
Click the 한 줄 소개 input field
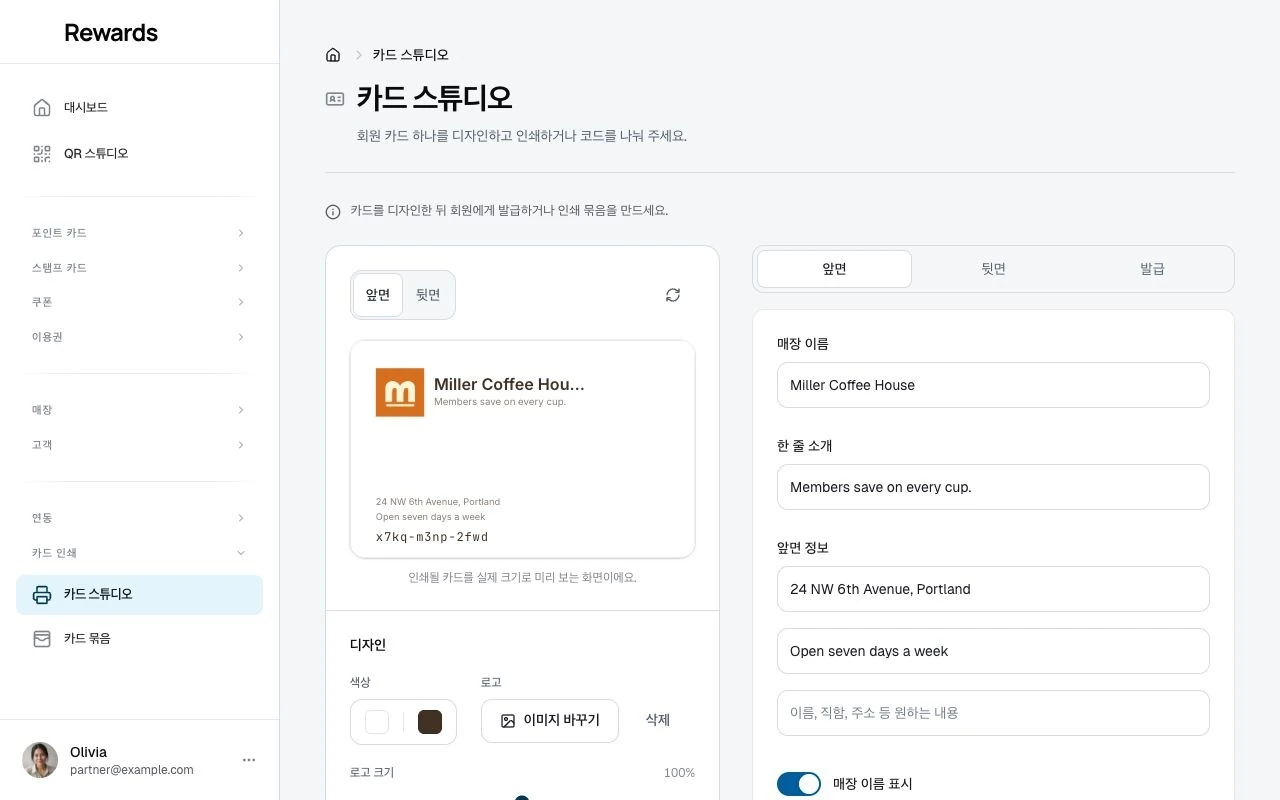tap(993, 487)
